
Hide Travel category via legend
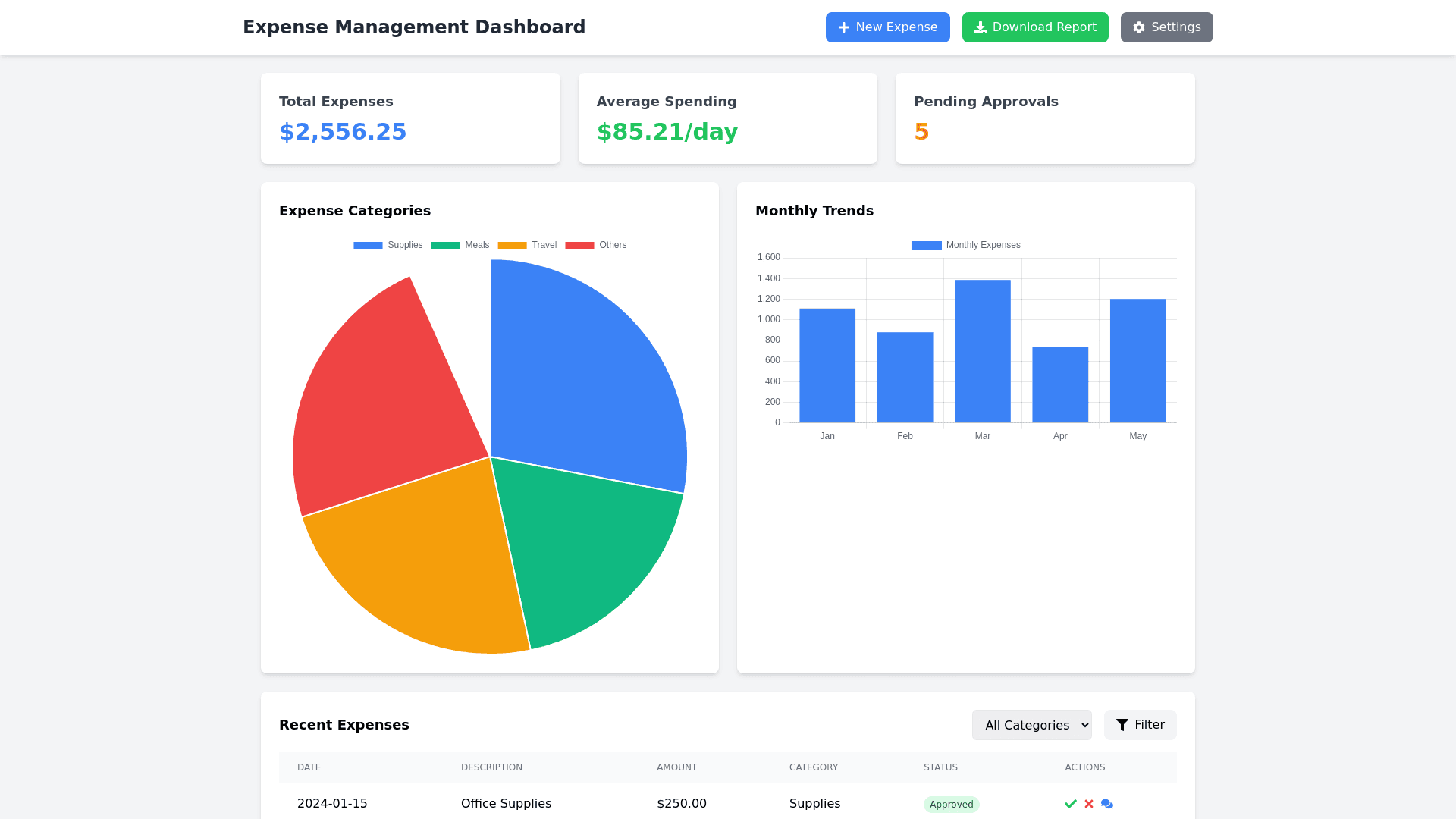[528, 245]
